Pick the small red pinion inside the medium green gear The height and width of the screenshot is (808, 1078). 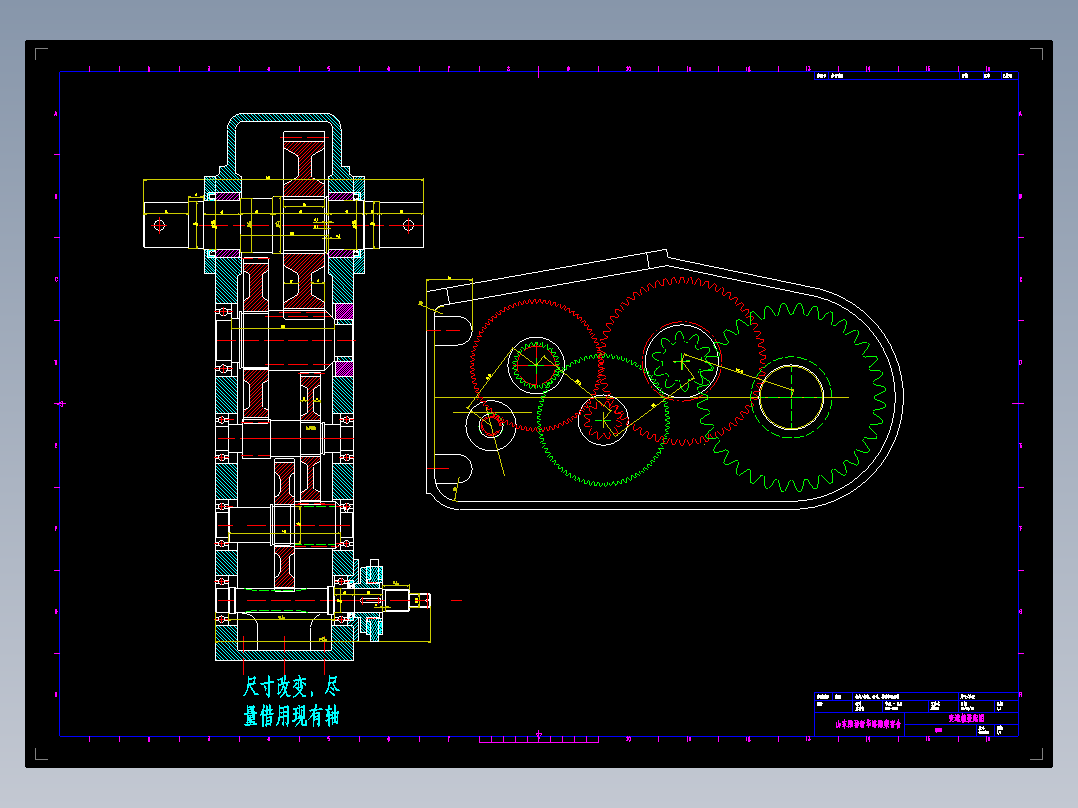(603, 419)
